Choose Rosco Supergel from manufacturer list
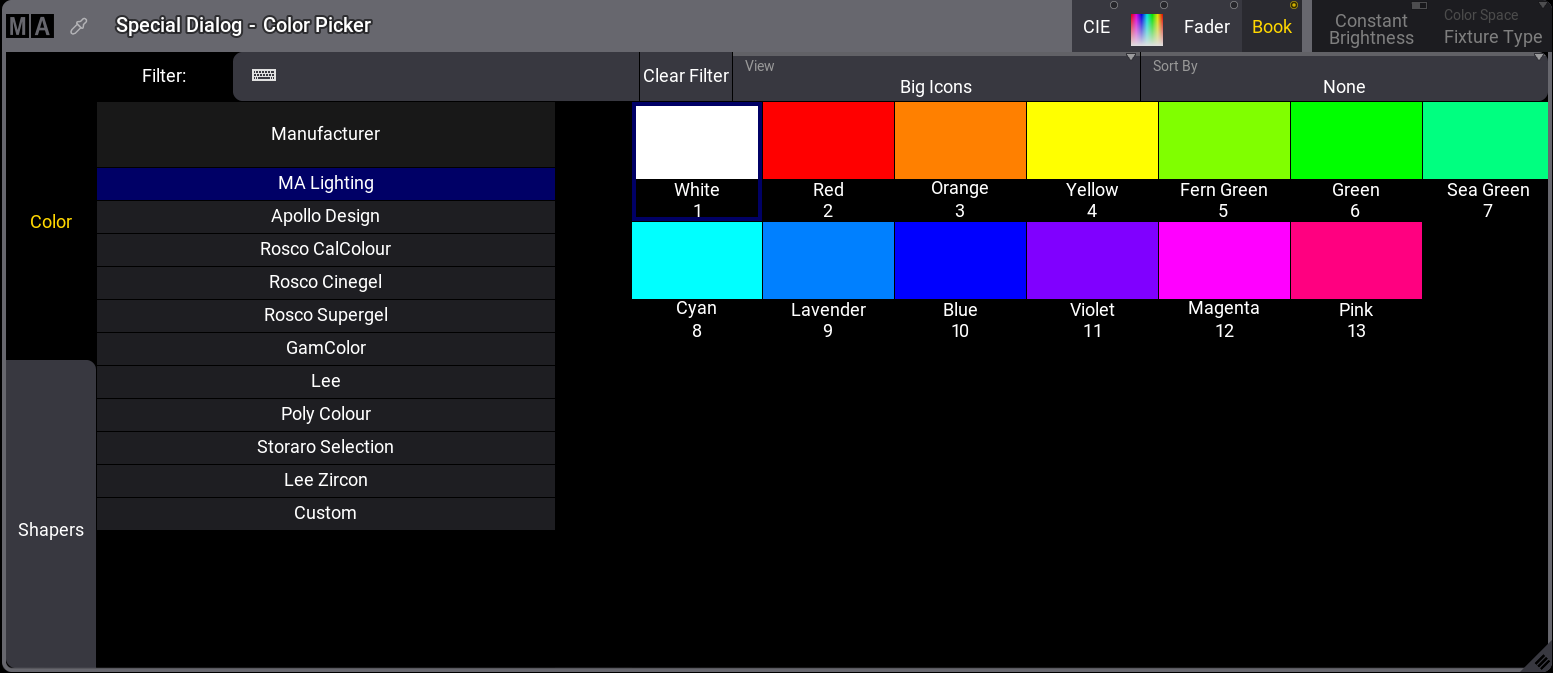 click(x=326, y=315)
